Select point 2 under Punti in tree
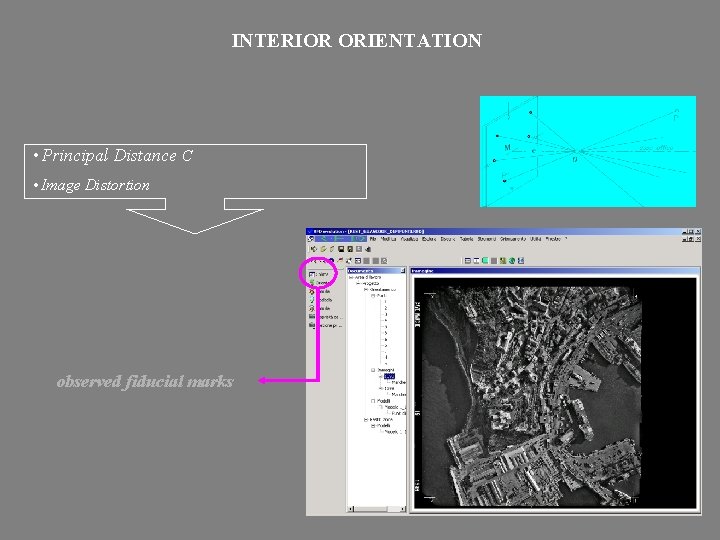 point(386,308)
